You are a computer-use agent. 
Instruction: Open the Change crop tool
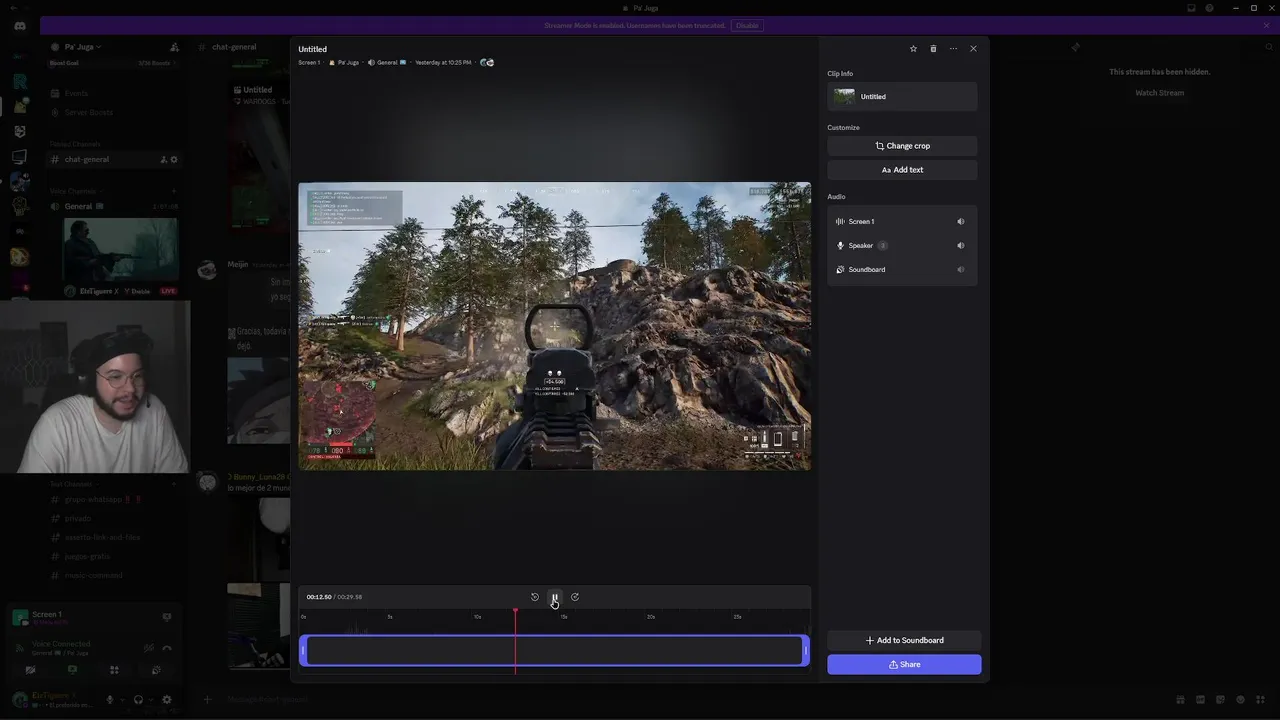(x=902, y=146)
